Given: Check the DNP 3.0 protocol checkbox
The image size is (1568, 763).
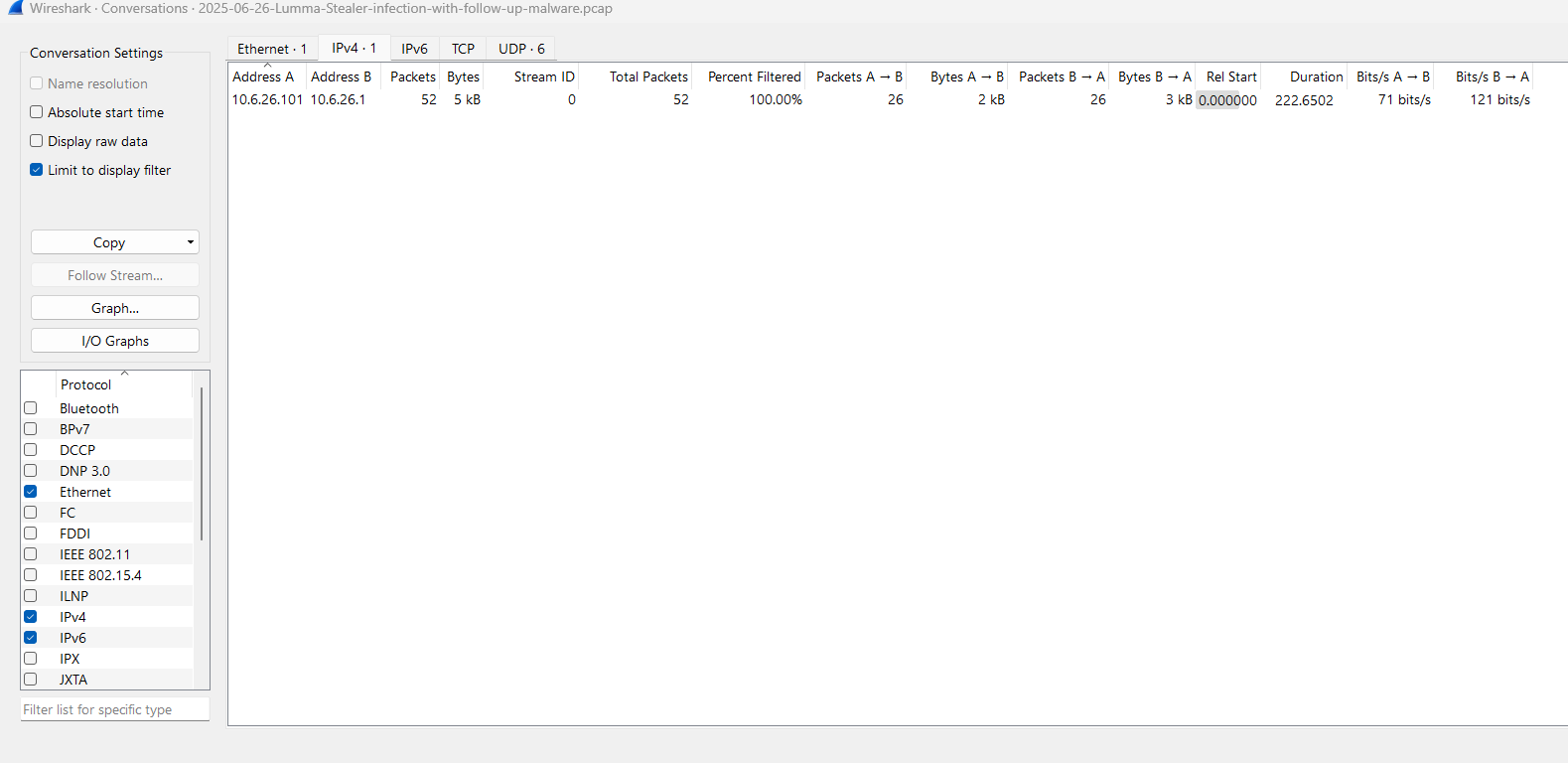Looking at the screenshot, I should tap(31, 471).
